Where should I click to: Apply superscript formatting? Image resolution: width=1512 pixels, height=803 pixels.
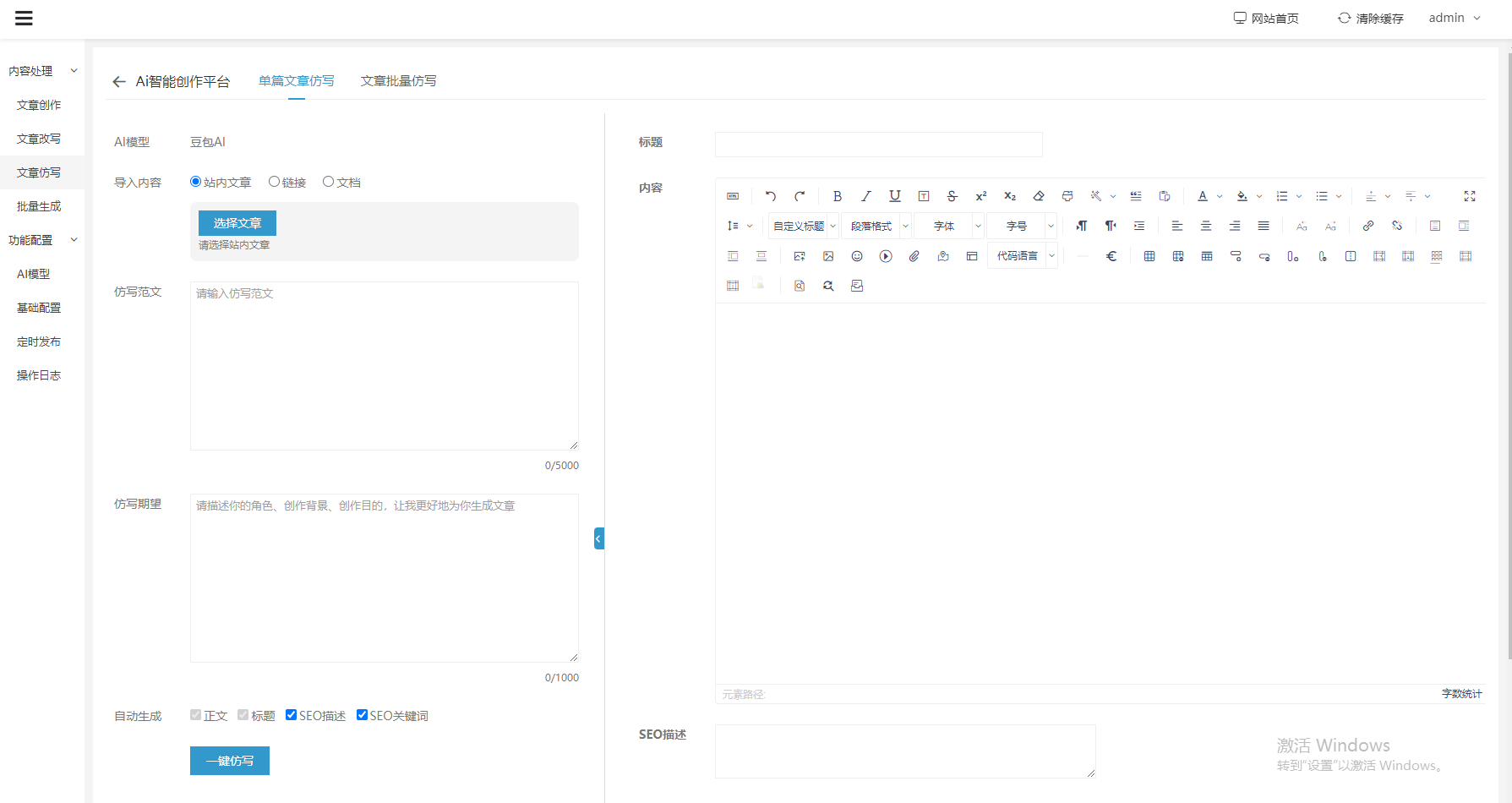pos(981,196)
